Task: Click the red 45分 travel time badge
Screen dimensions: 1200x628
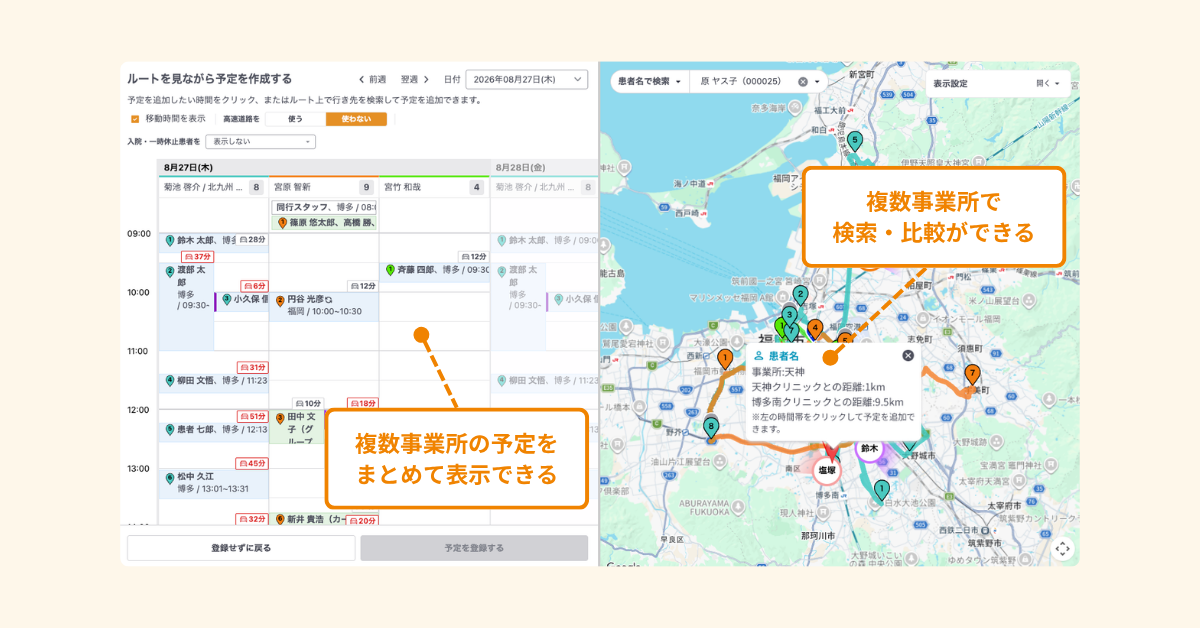Action: point(252,463)
